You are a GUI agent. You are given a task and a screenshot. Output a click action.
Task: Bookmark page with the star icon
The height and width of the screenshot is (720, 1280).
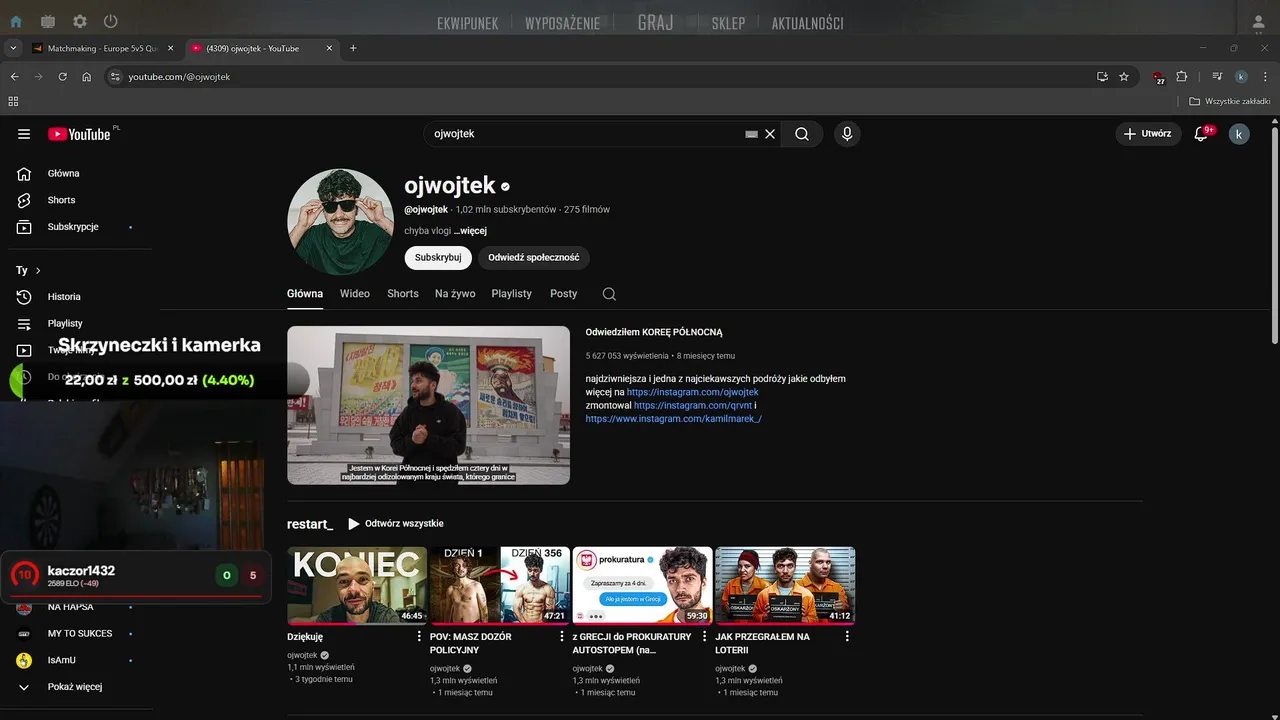coord(1124,77)
